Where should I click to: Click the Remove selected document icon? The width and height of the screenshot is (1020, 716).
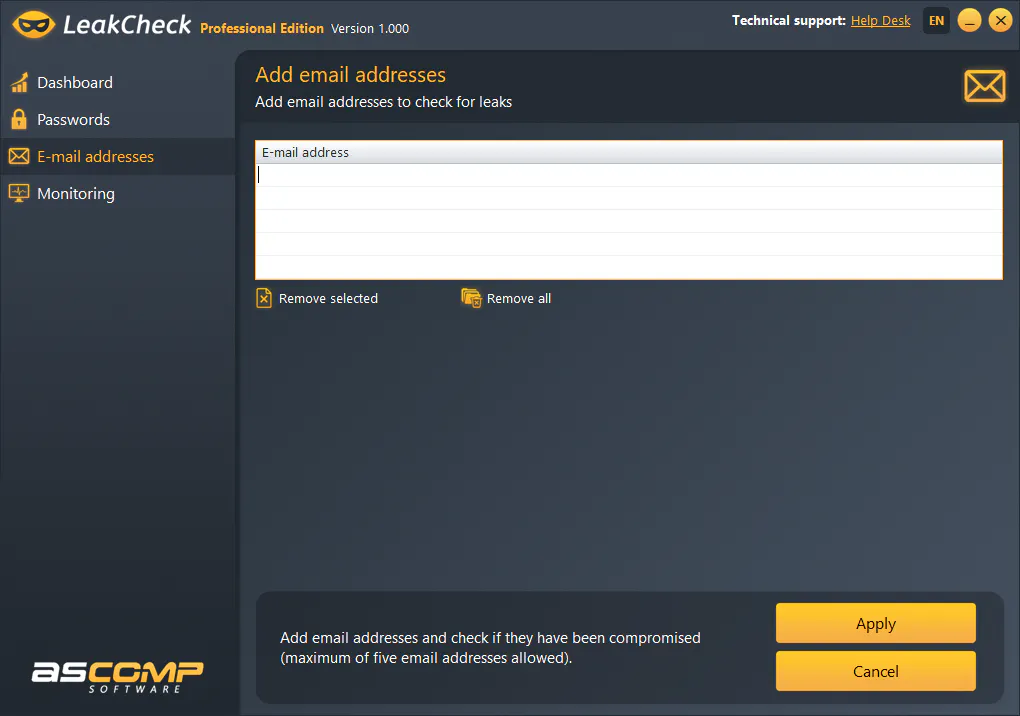(x=263, y=298)
